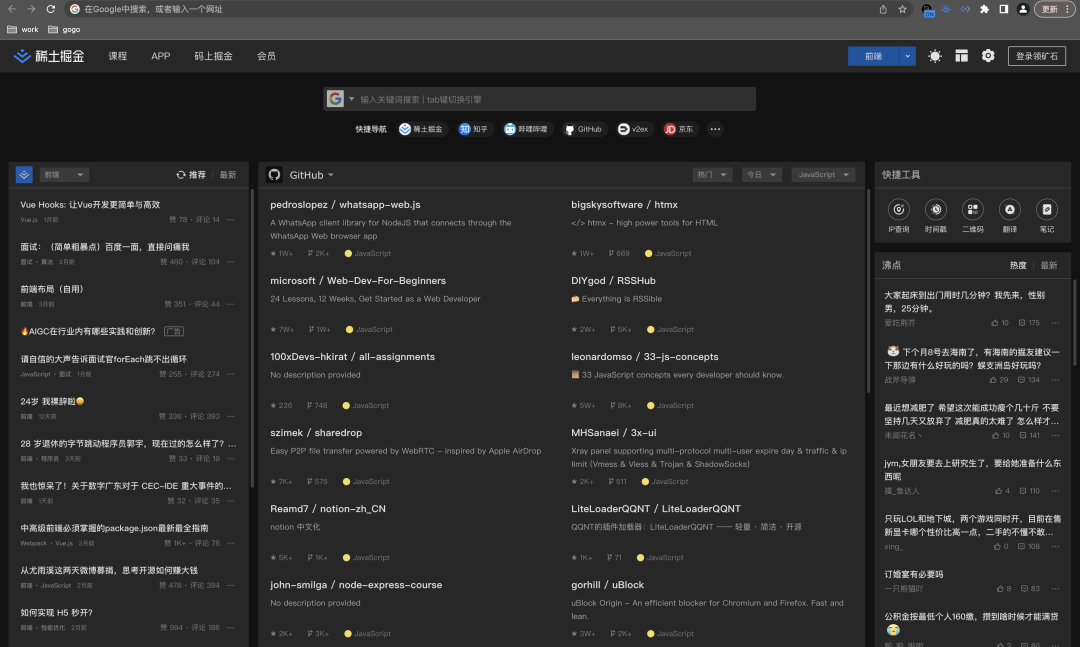1080x647 pixels.
Task: Click the blue 前端 header button
Action: tap(873, 56)
